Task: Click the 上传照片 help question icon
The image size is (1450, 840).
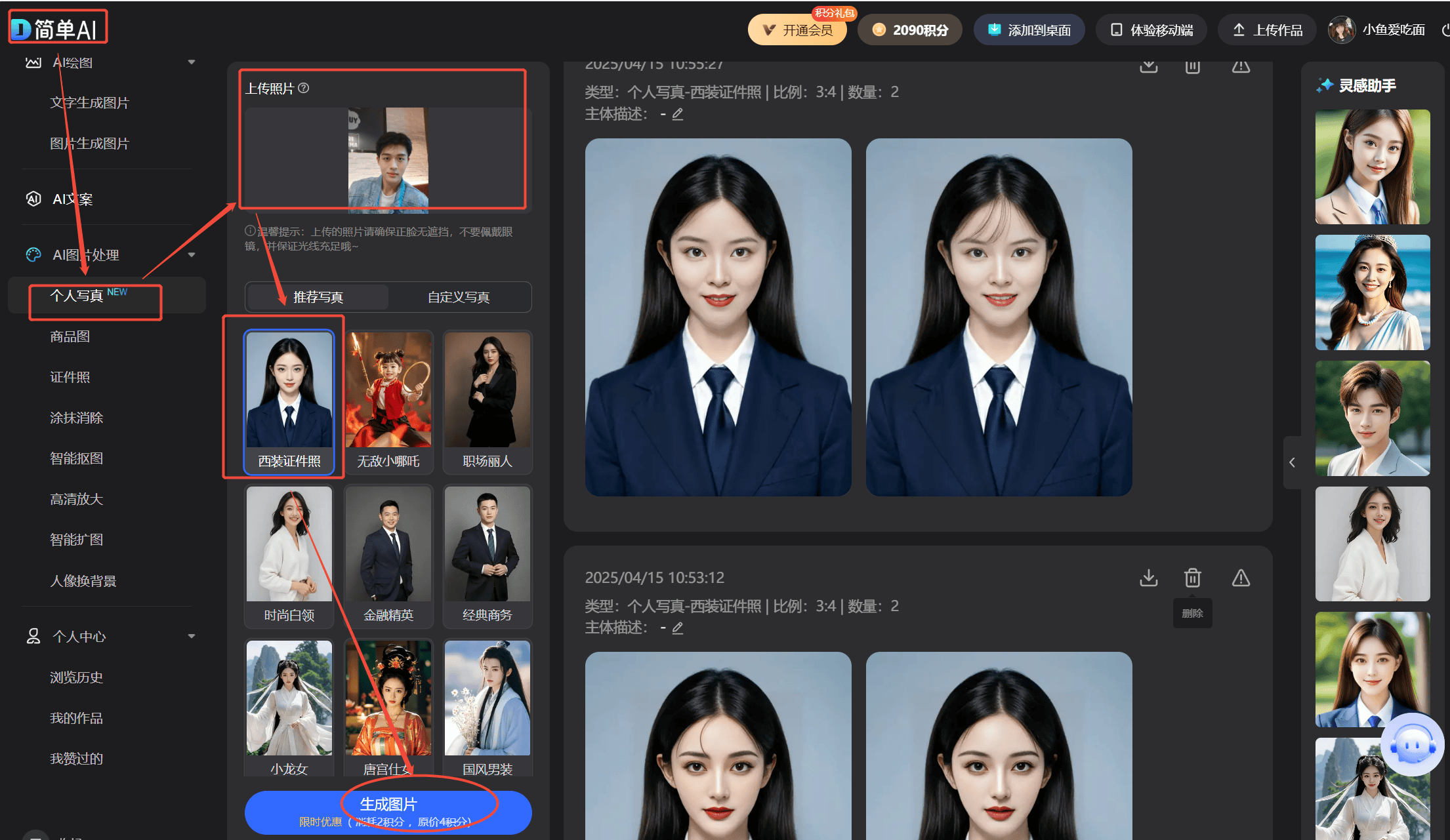Action: pyautogui.click(x=304, y=88)
